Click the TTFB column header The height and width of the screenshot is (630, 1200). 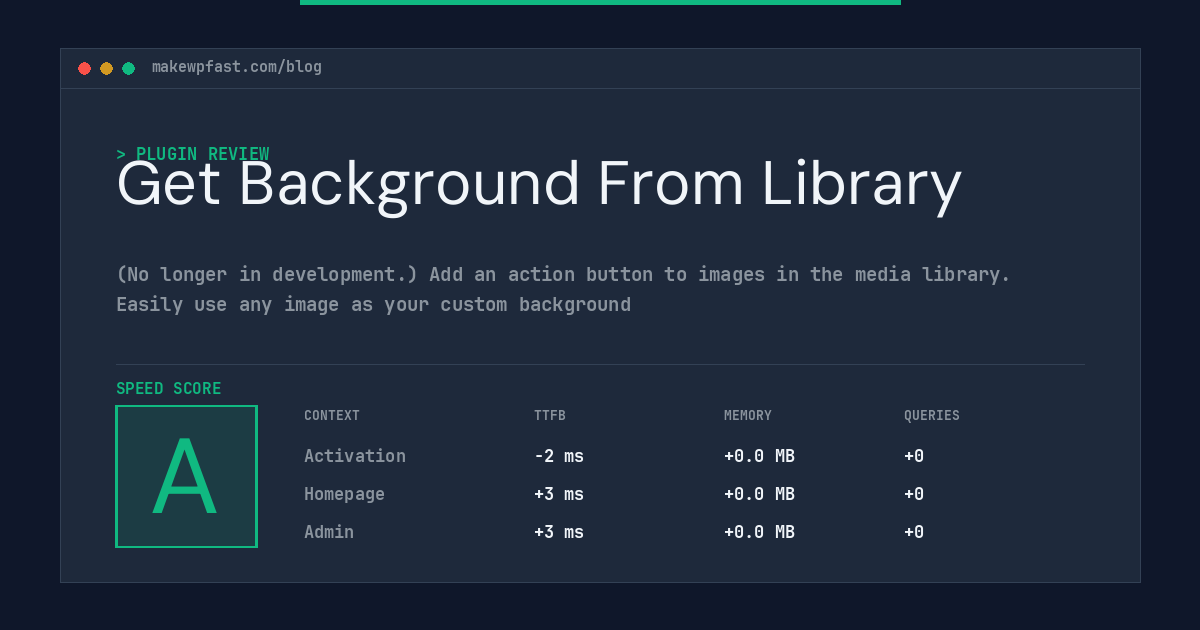[x=550, y=415]
